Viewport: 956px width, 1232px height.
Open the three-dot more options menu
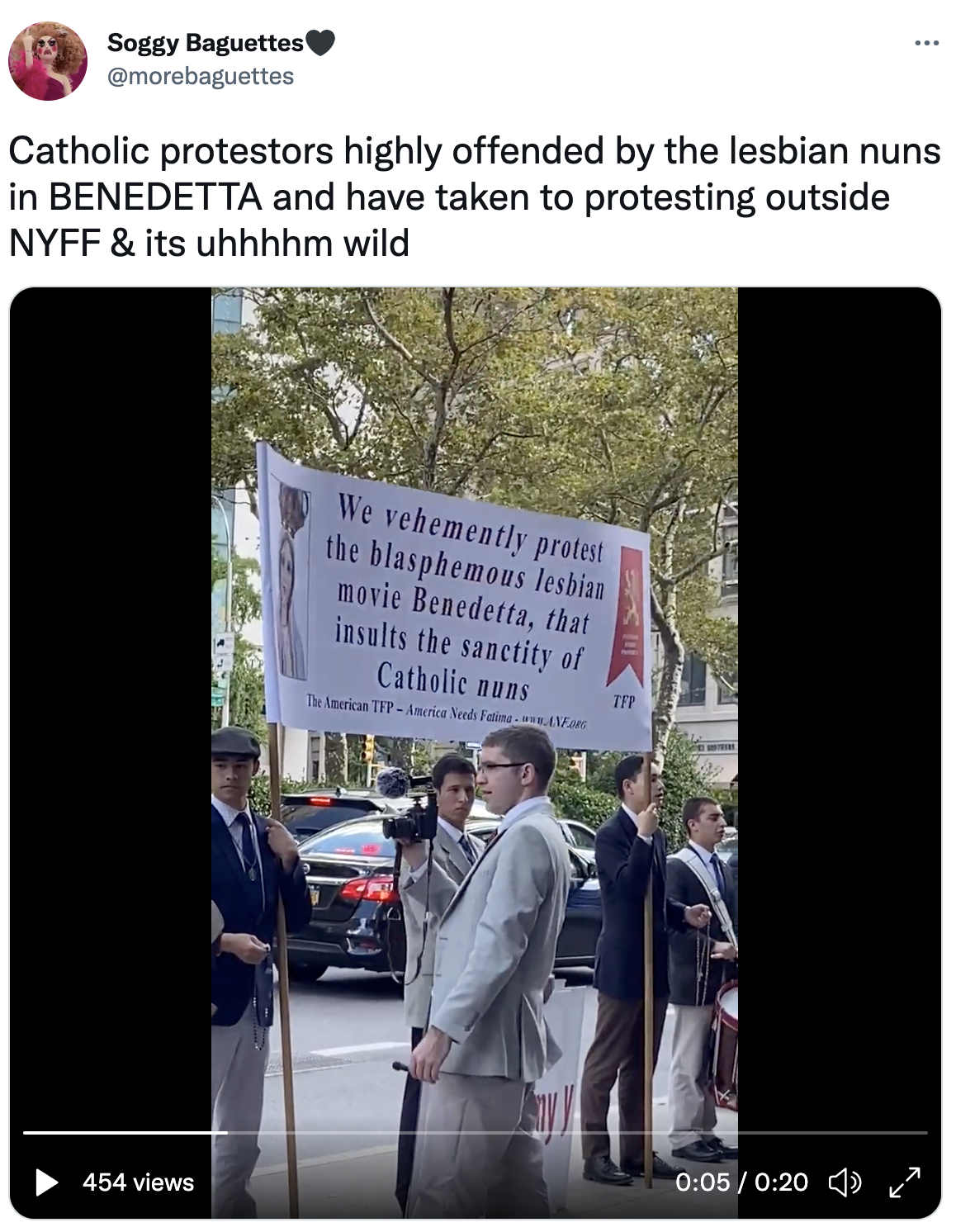coord(927,43)
